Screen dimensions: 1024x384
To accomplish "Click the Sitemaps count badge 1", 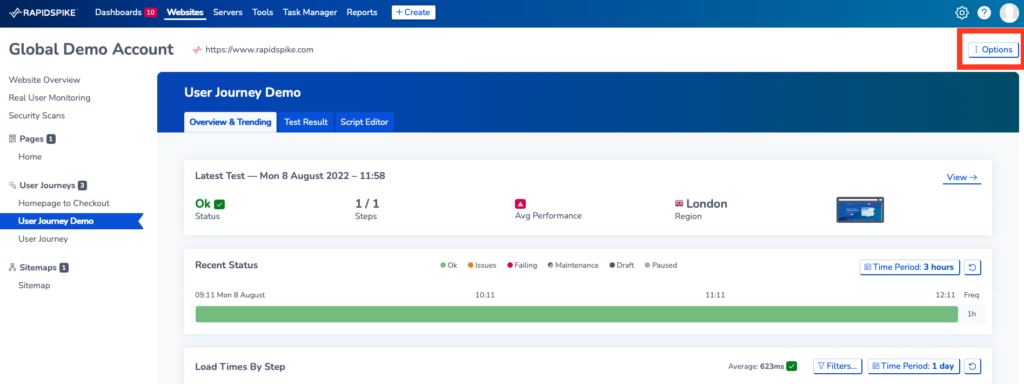I will coord(64,267).
